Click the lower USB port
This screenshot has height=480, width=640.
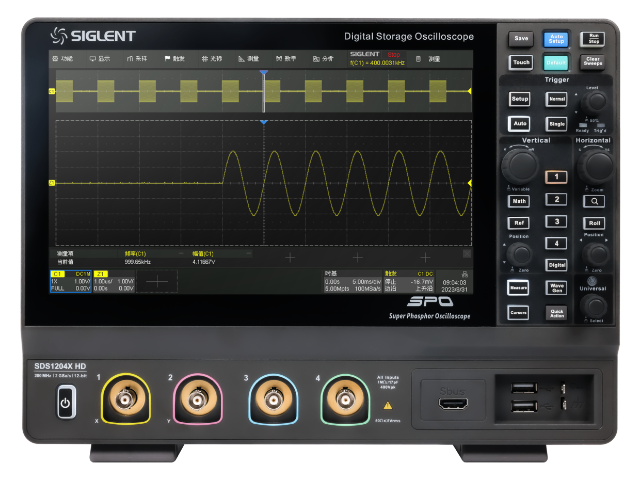click(x=524, y=407)
